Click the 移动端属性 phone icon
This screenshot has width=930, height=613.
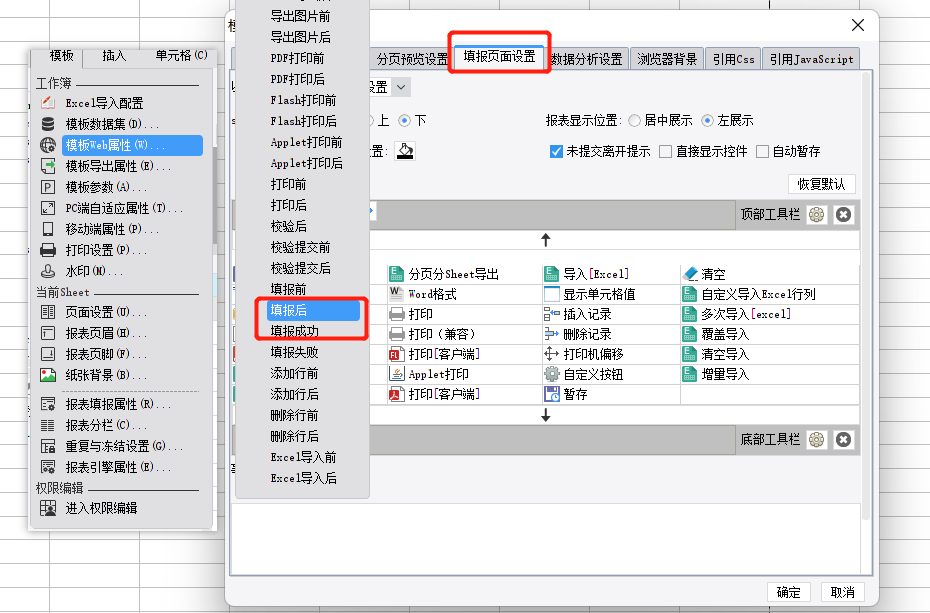click(x=48, y=229)
